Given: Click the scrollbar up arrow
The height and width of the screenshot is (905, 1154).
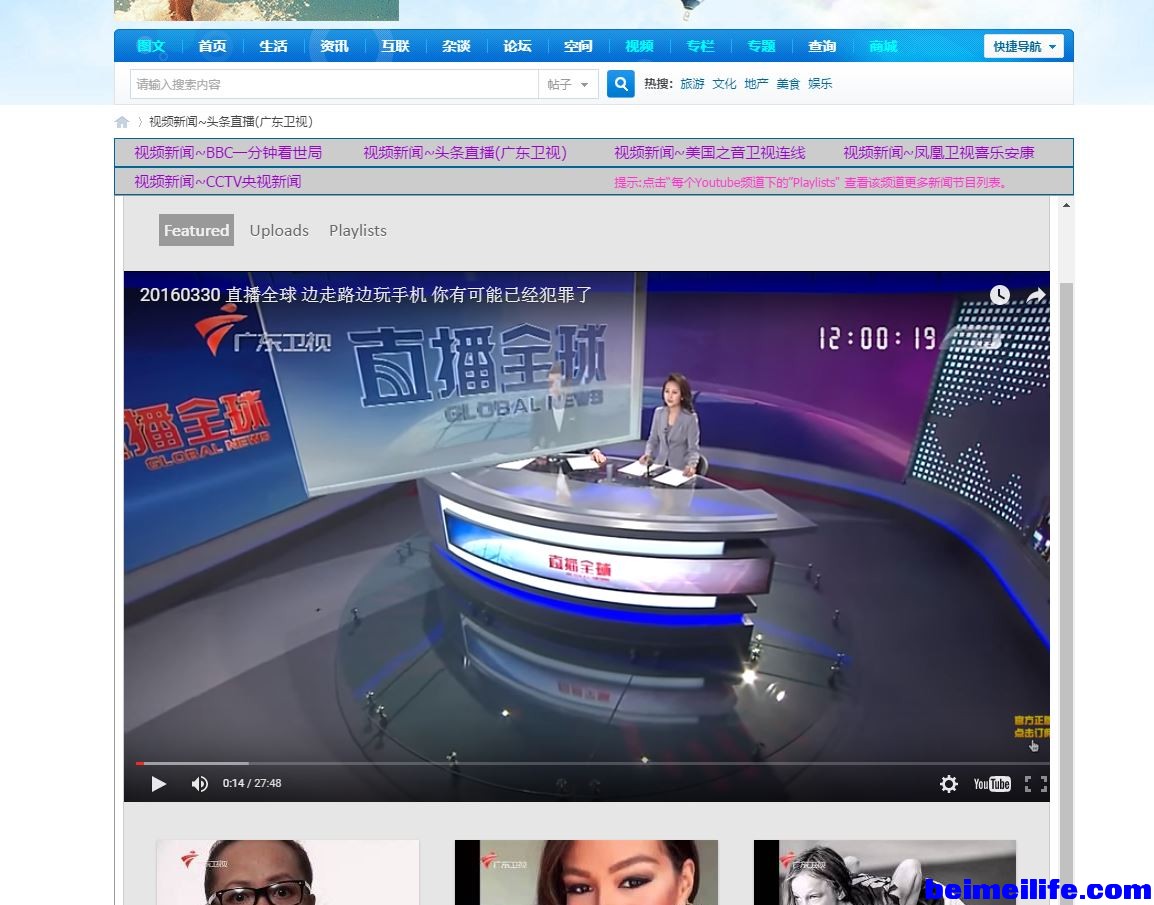Looking at the screenshot, I should 1066,205.
